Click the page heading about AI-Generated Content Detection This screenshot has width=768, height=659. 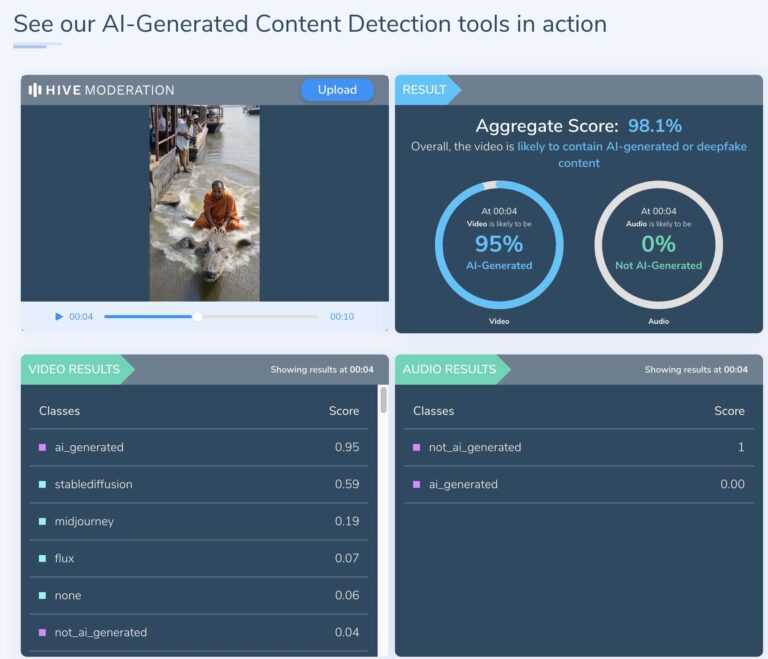(x=310, y=24)
